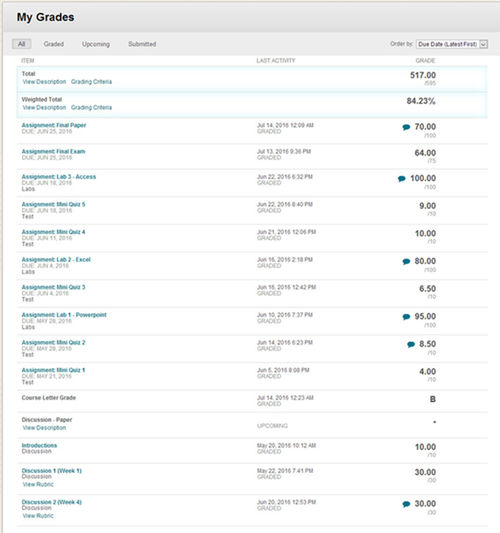The image size is (500, 533).
Task: Switch to the Upcoming filter tab
Action: tap(96, 44)
